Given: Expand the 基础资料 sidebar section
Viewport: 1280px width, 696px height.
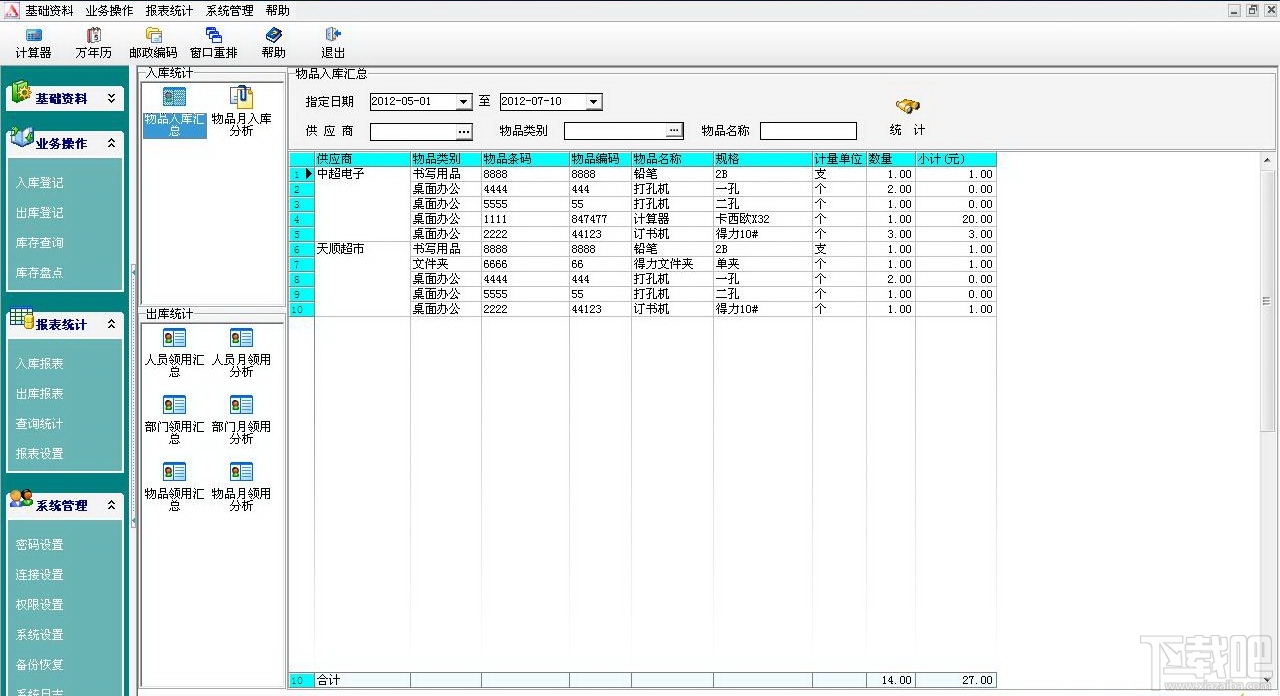Looking at the screenshot, I should (x=111, y=98).
